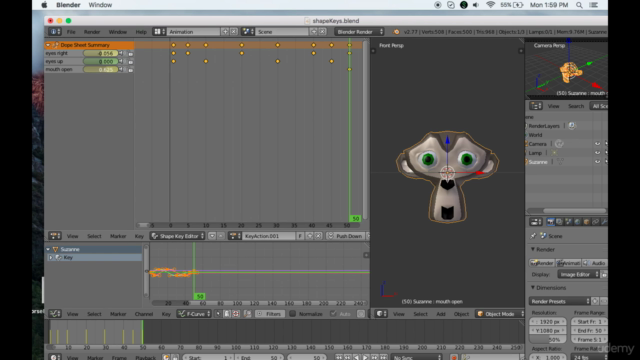Open the F-Curve mode dropdown
Screen dimensions: 640x360
coord(194,314)
